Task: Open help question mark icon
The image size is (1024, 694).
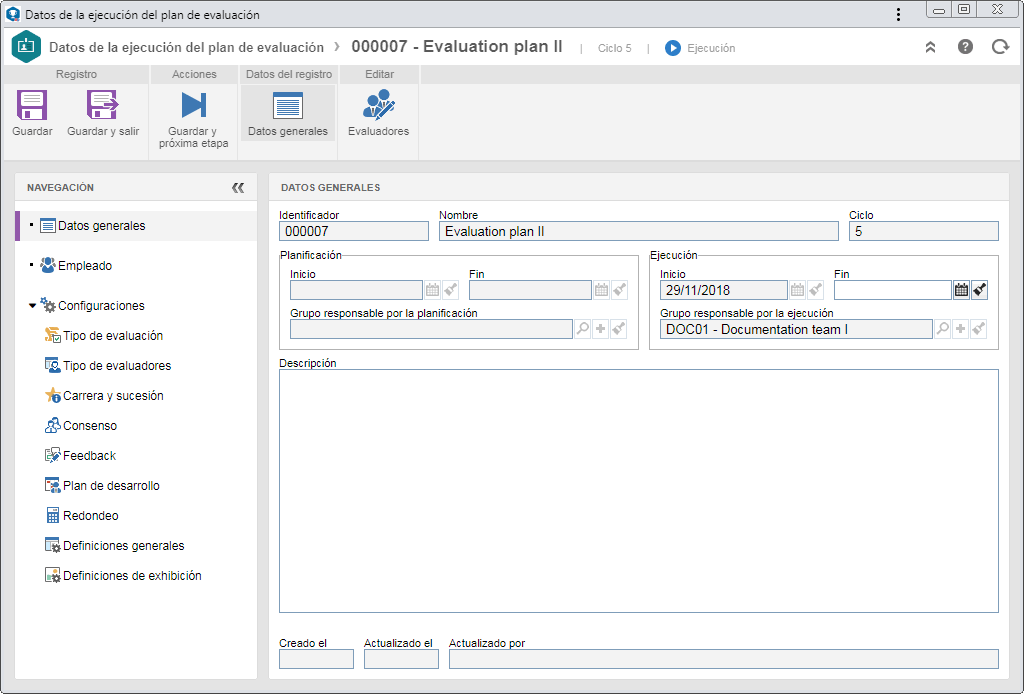Action: (965, 47)
